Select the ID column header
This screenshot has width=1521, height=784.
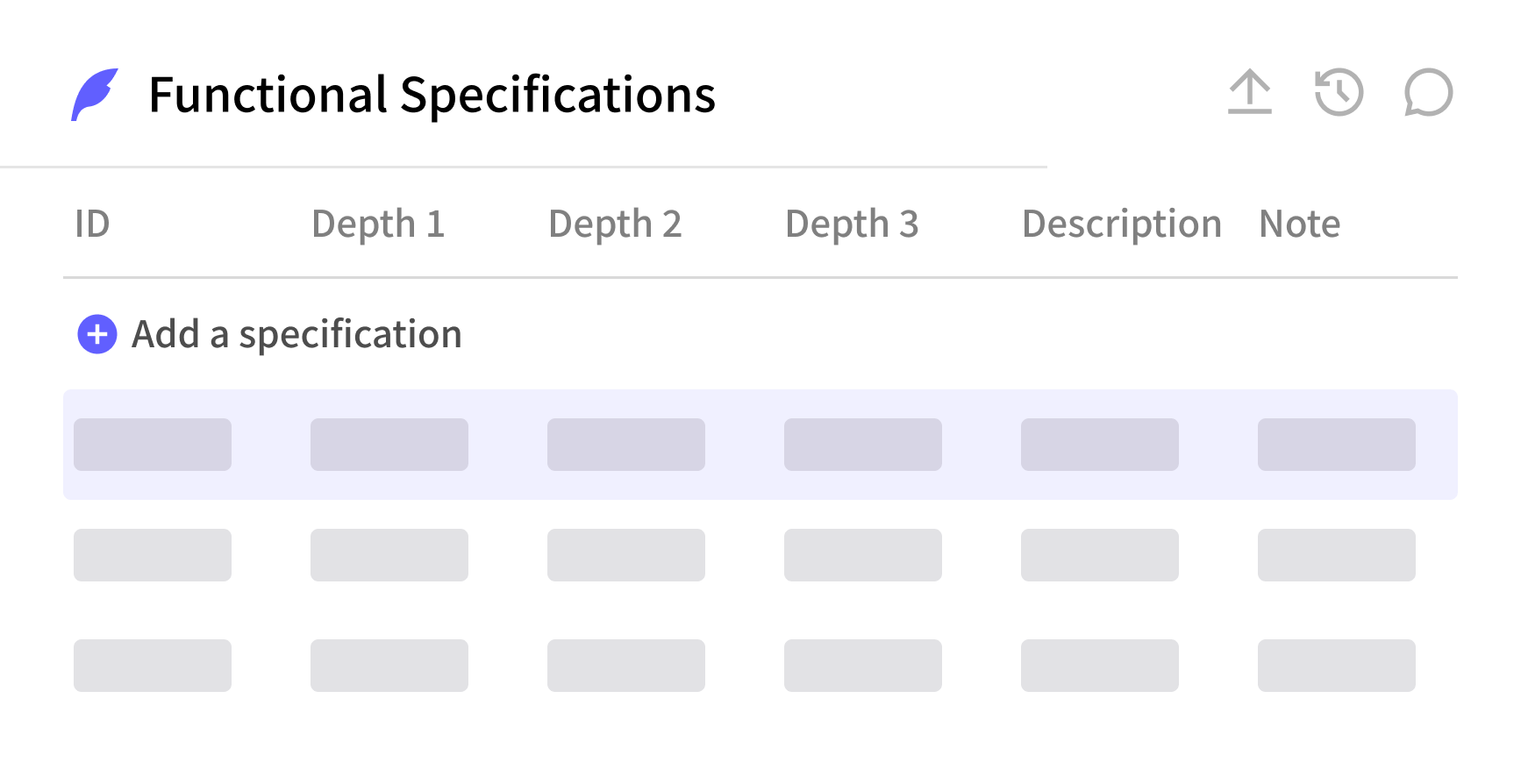click(x=92, y=224)
